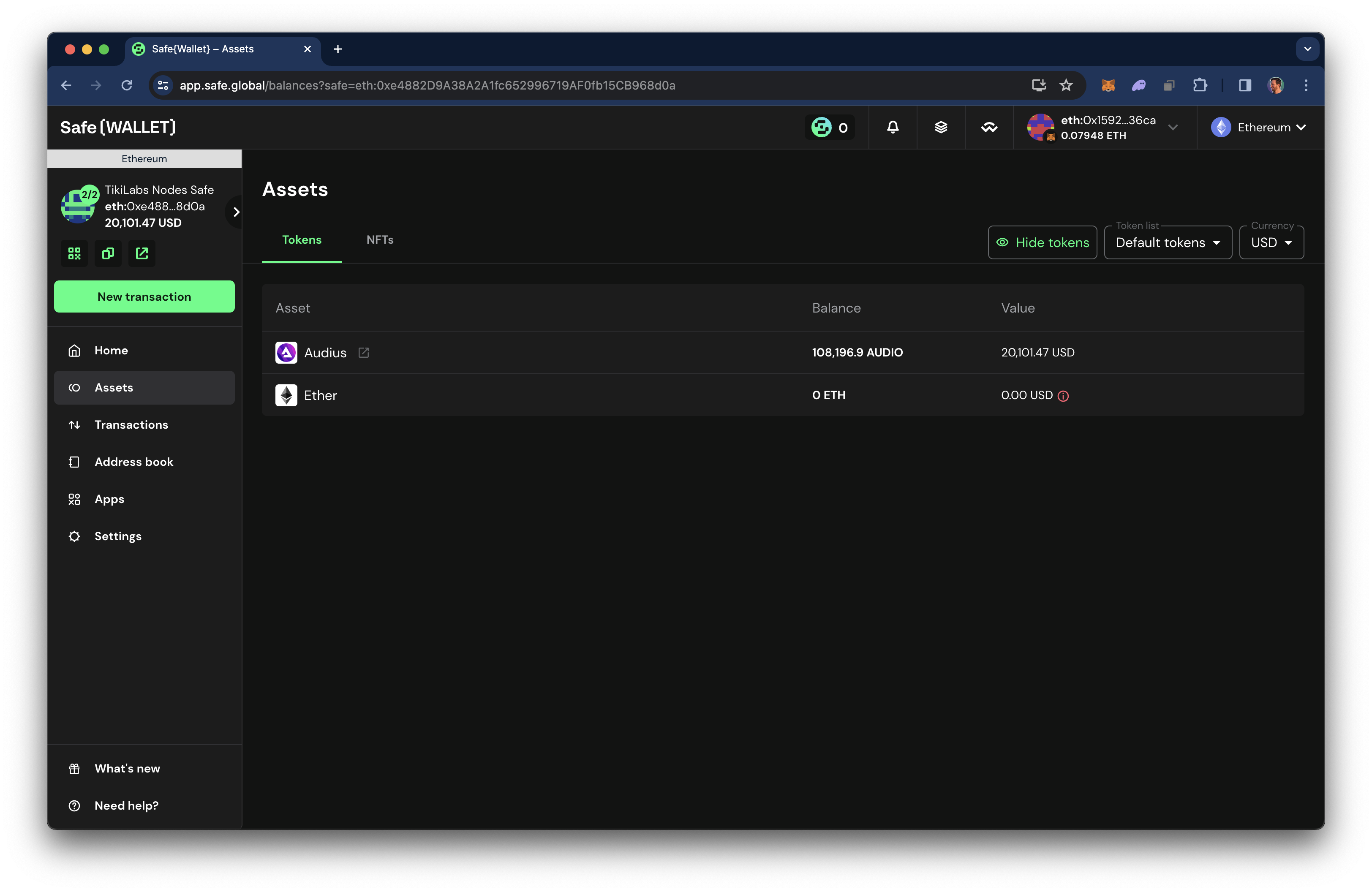Image resolution: width=1372 pixels, height=892 pixels.
Task: Toggle browser side panel
Action: (1244, 85)
